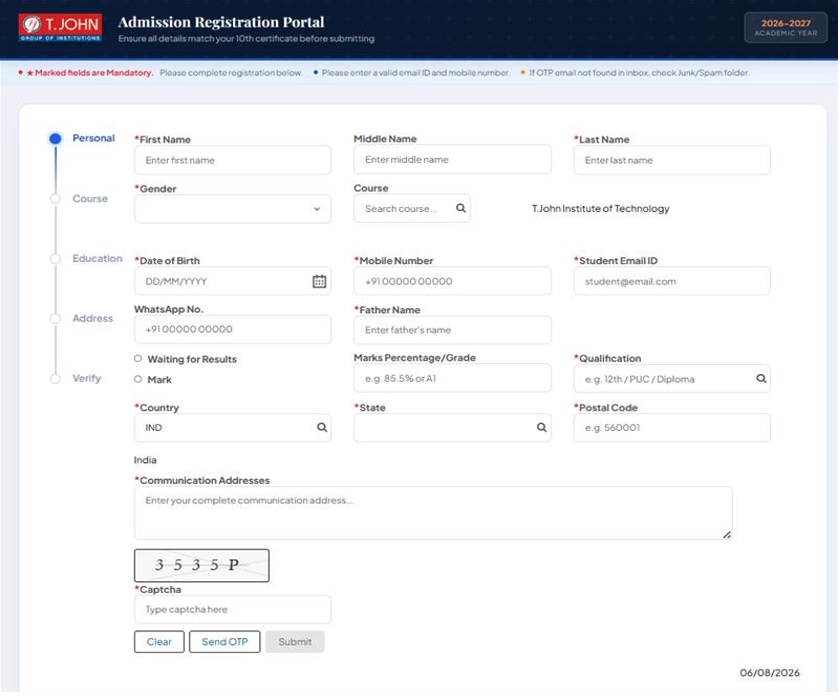
Task: Go to the Education step label
Action: coord(98,259)
